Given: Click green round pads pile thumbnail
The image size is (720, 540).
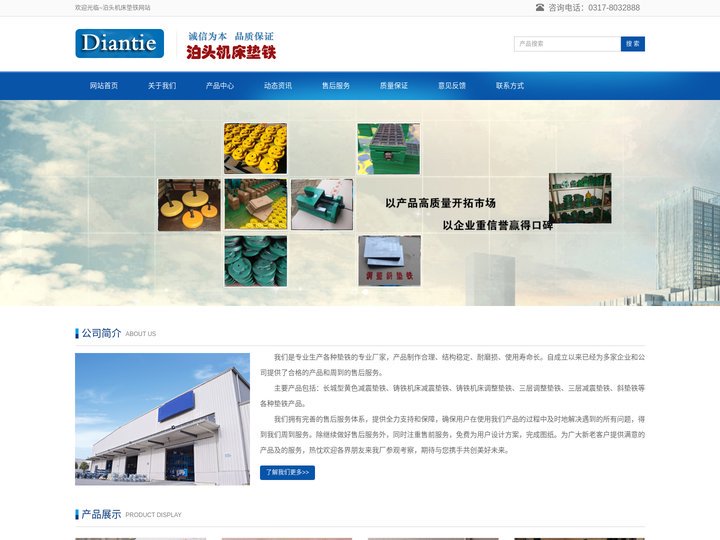Looking at the screenshot, I should click(x=255, y=261).
